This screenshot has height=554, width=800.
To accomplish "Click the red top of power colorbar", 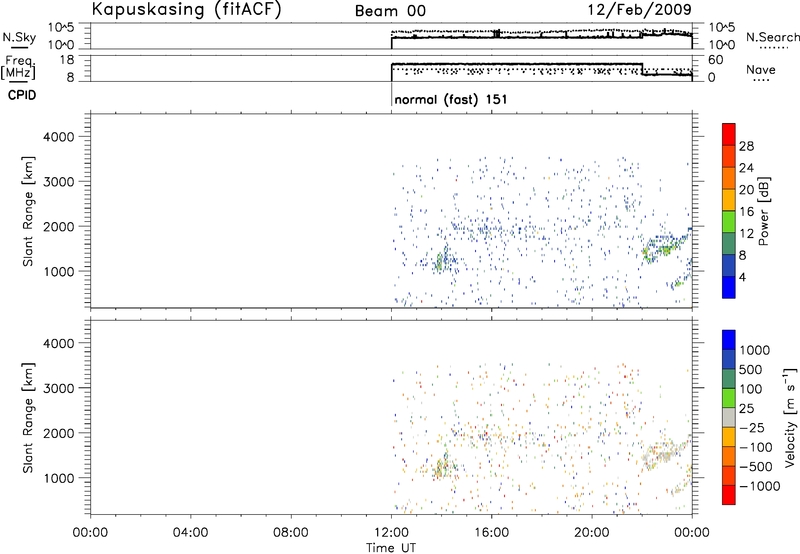I will pos(729,134).
